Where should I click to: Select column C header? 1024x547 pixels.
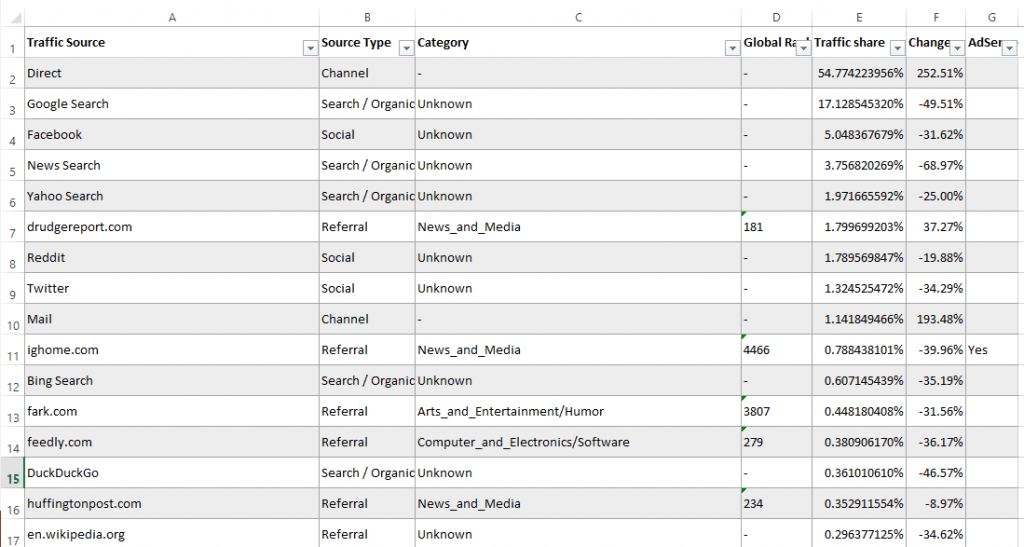[578, 18]
